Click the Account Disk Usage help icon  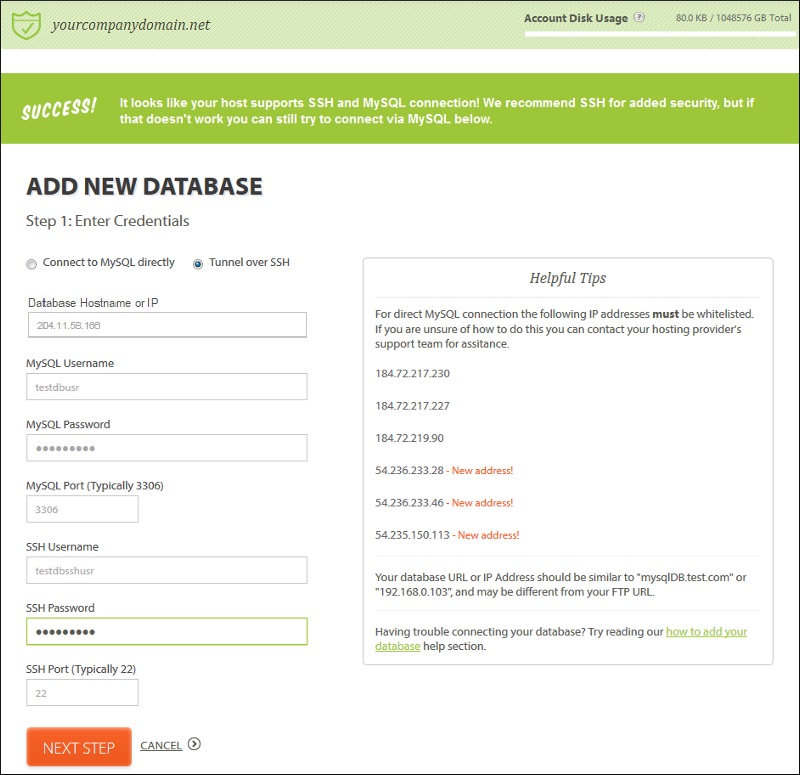tap(639, 18)
